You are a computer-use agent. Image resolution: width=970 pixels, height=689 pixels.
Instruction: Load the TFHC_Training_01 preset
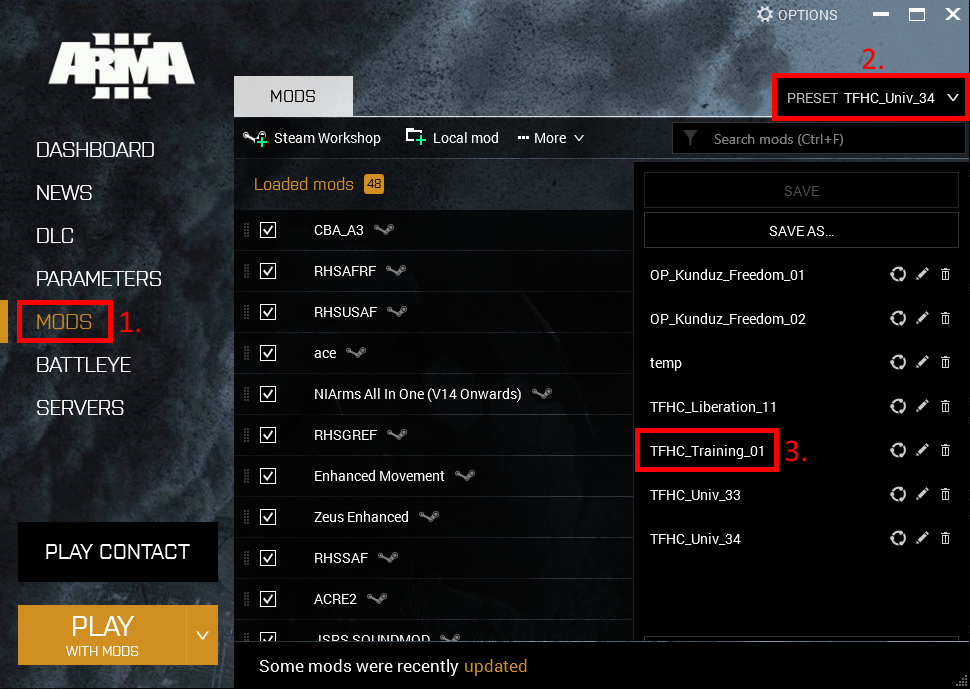[x=707, y=450]
